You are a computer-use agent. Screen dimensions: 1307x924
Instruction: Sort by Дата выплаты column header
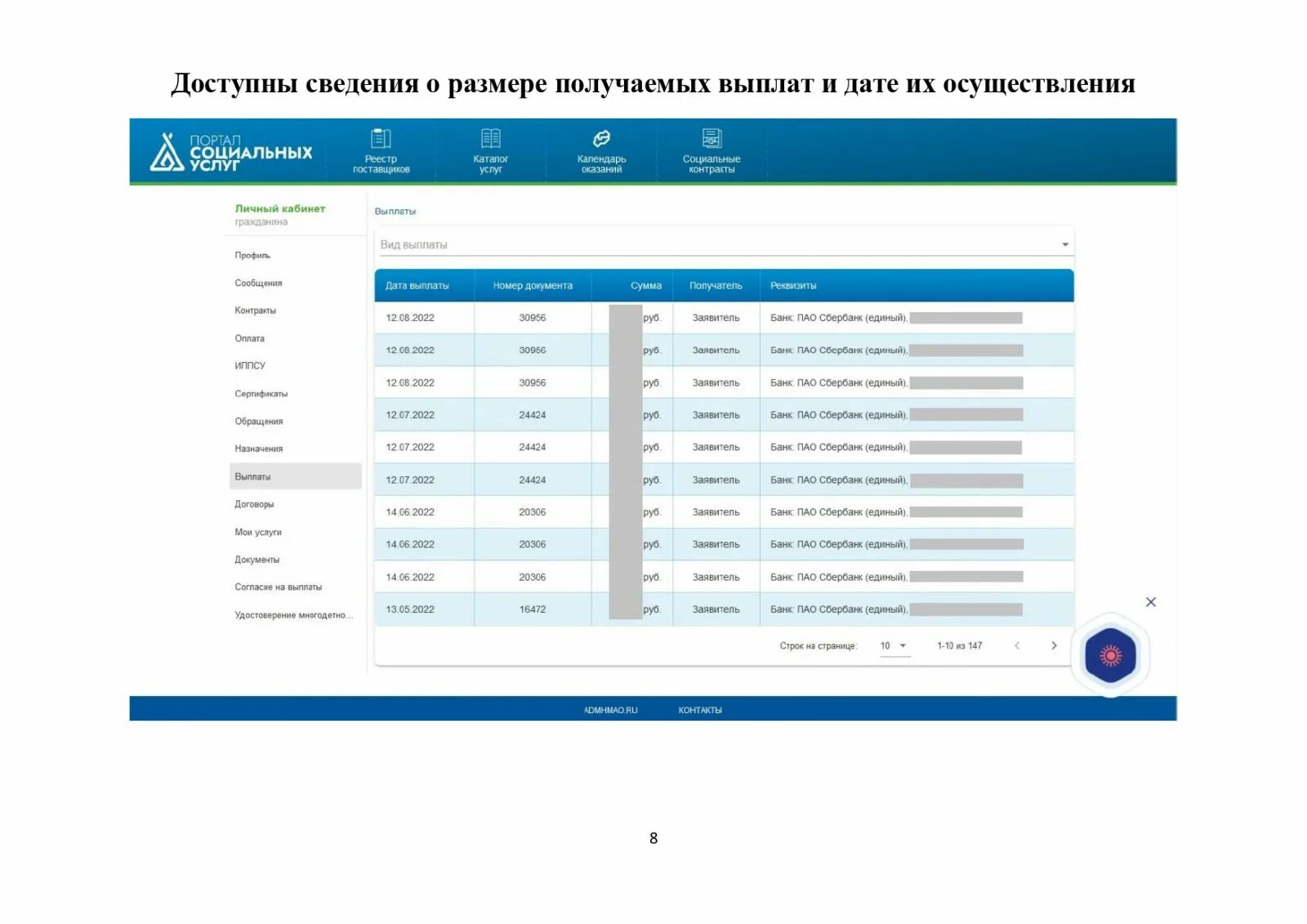417,286
